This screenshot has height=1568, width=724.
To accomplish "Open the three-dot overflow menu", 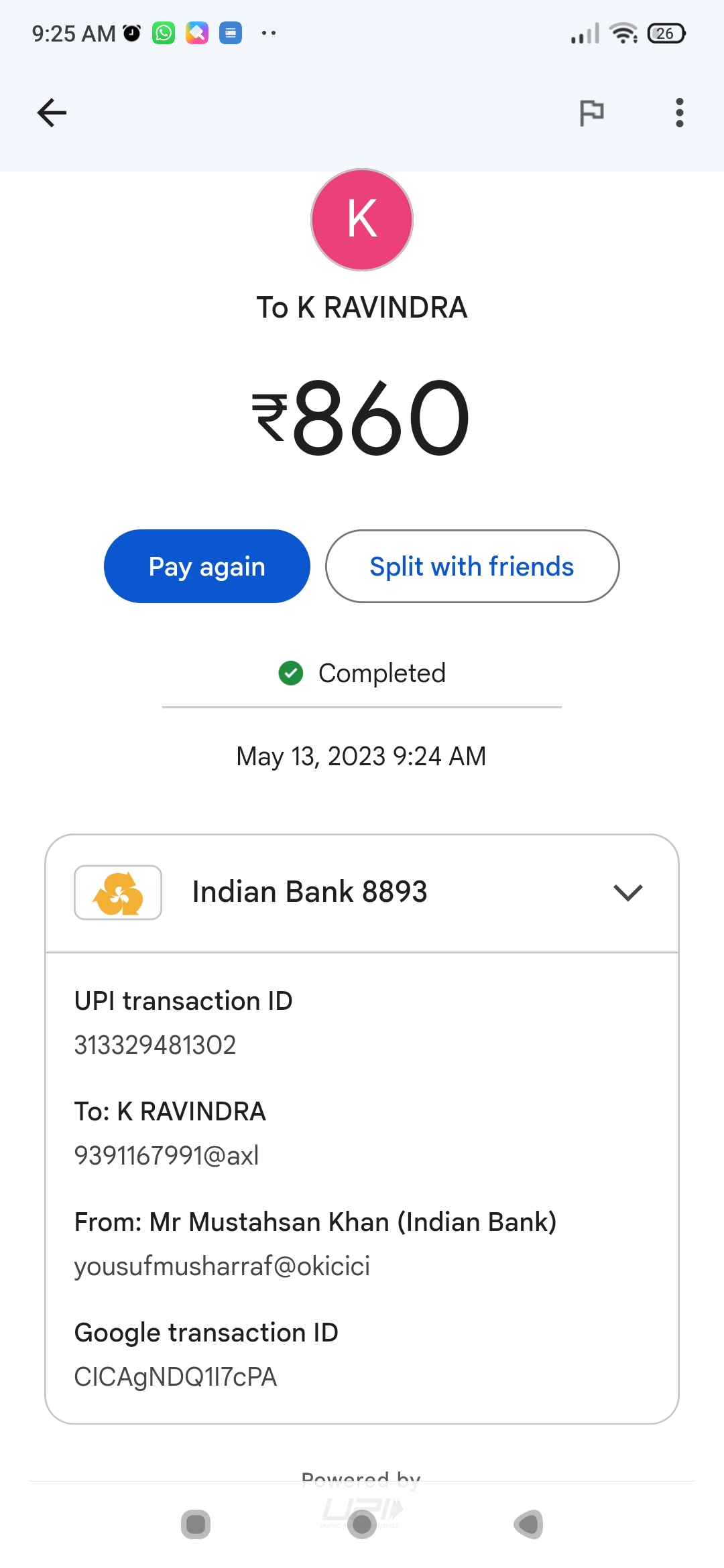I will tap(679, 113).
